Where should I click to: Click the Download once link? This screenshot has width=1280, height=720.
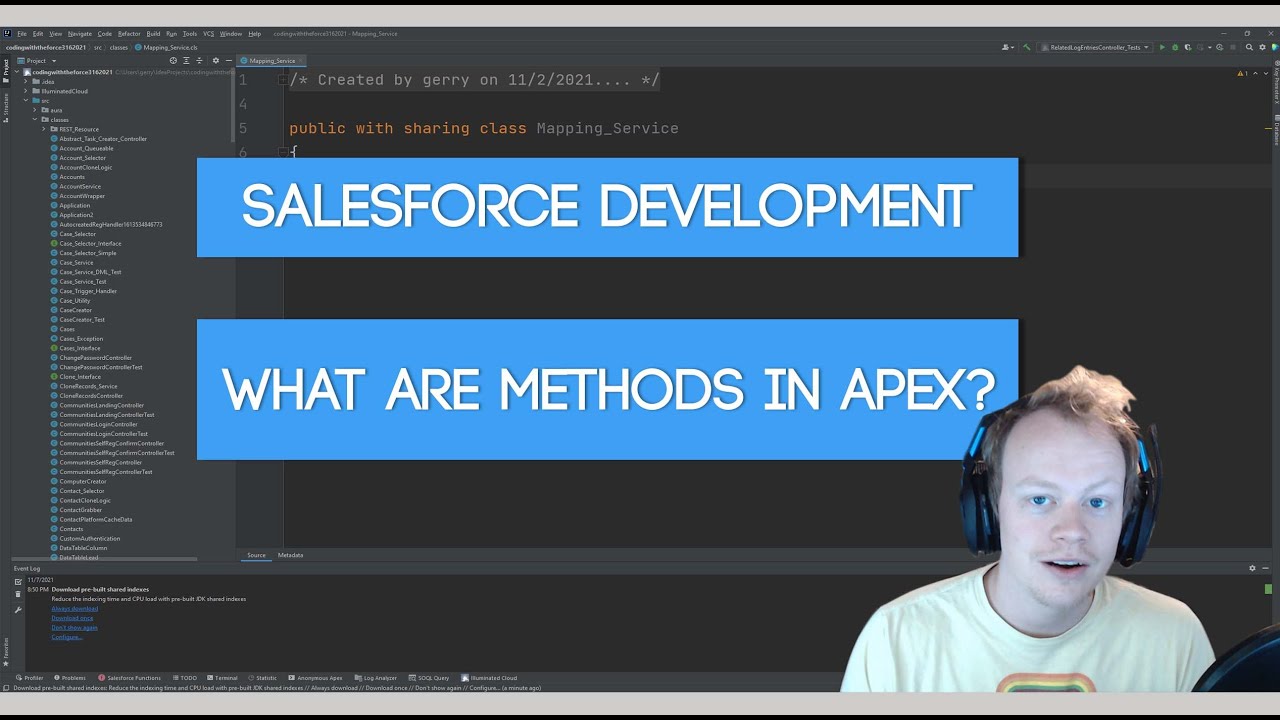pos(72,618)
